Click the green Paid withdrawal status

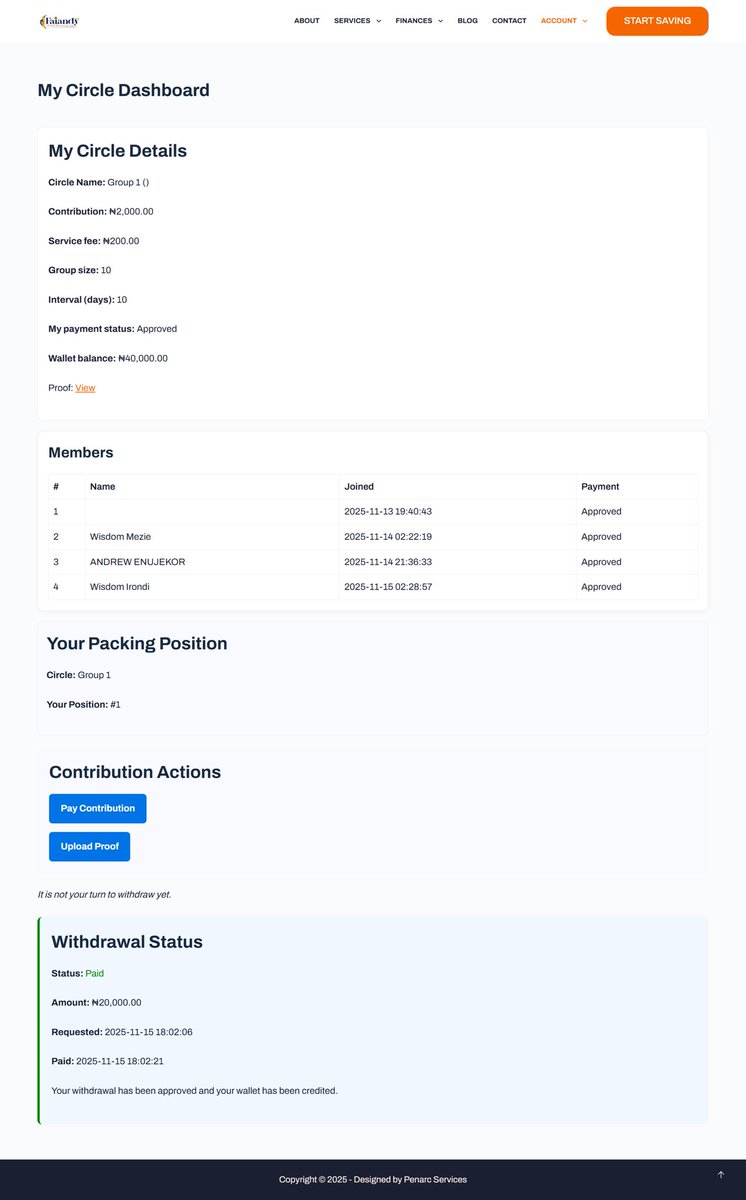tap(94, 973)
